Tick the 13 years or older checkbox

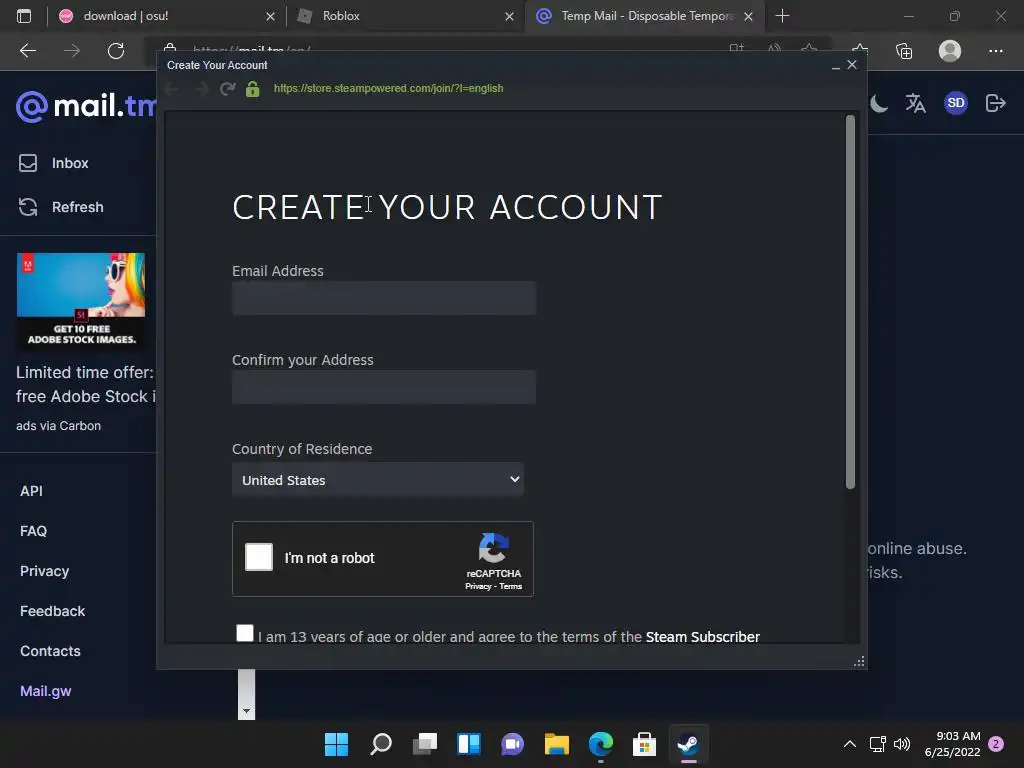(245, 633)
